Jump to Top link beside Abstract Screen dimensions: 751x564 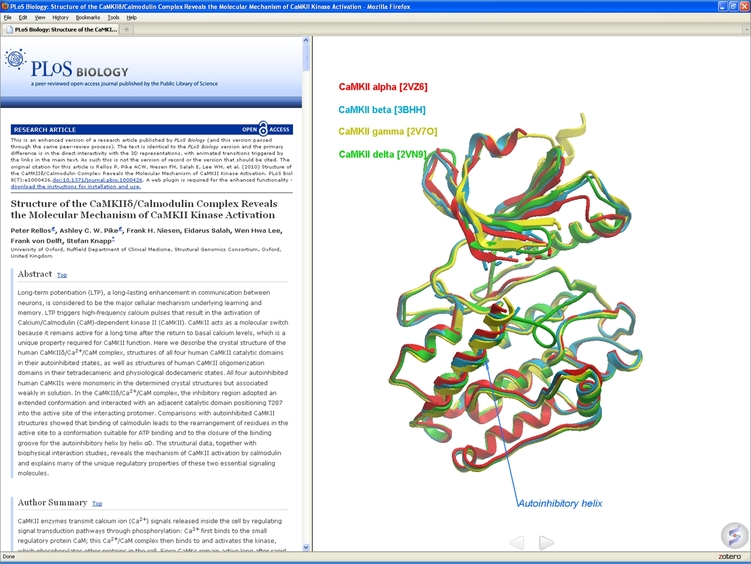[62, 274]
